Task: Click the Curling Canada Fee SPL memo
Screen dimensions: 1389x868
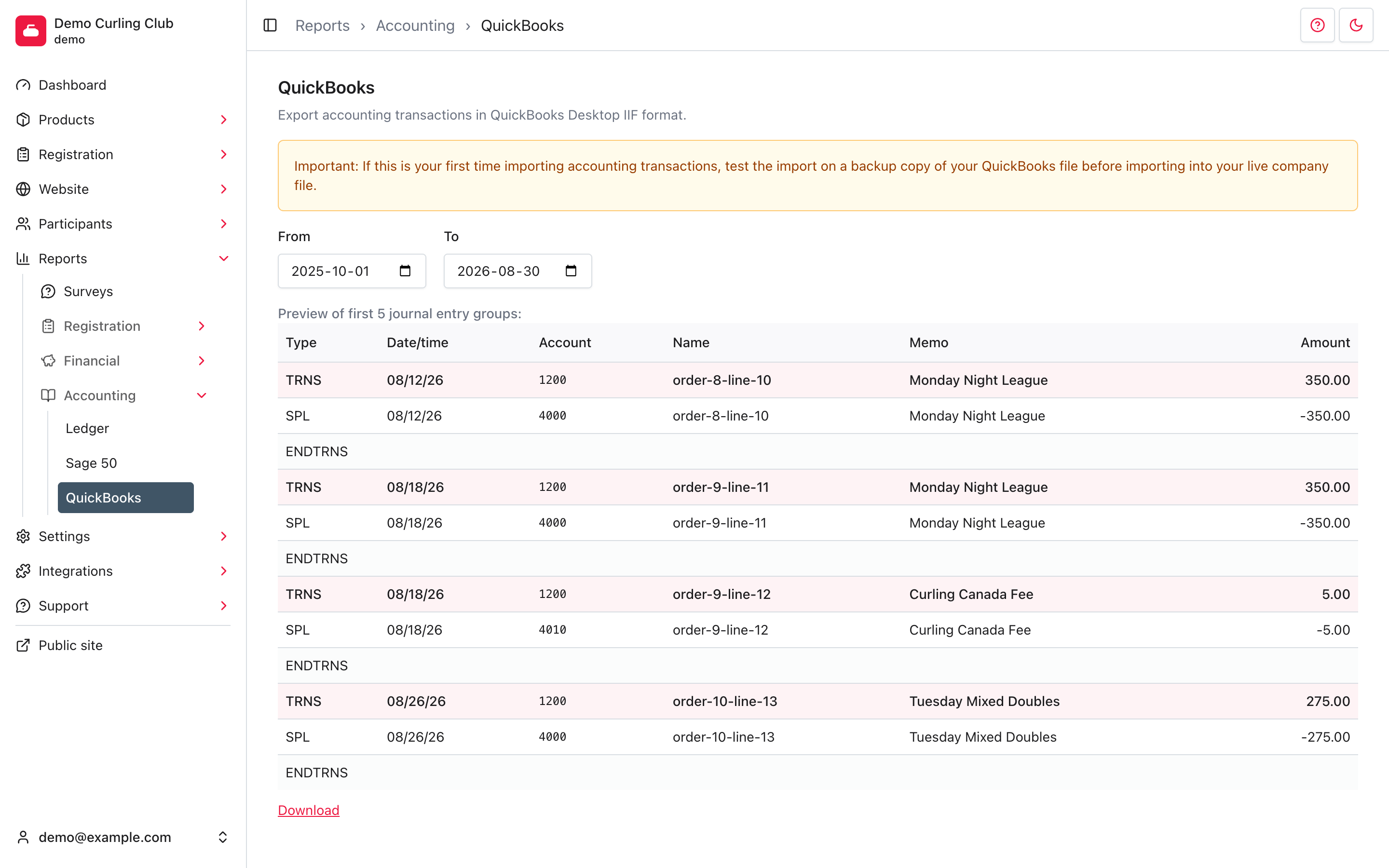Action: coord(969,630)
